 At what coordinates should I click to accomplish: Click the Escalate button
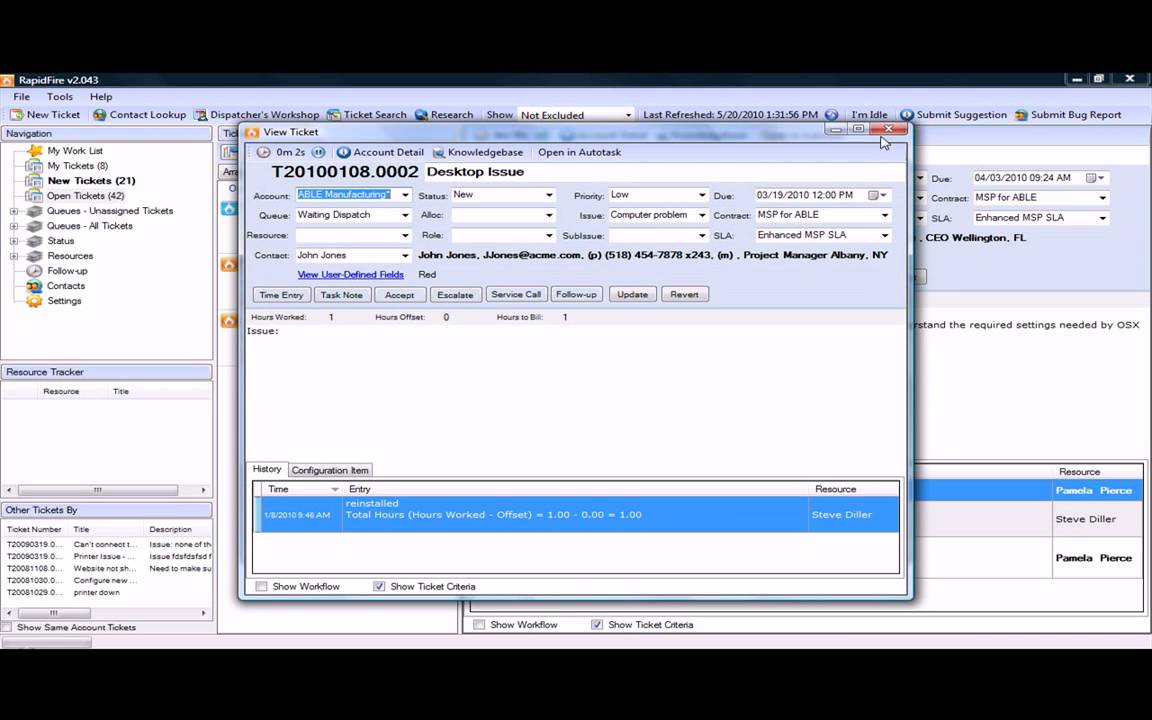456,295
